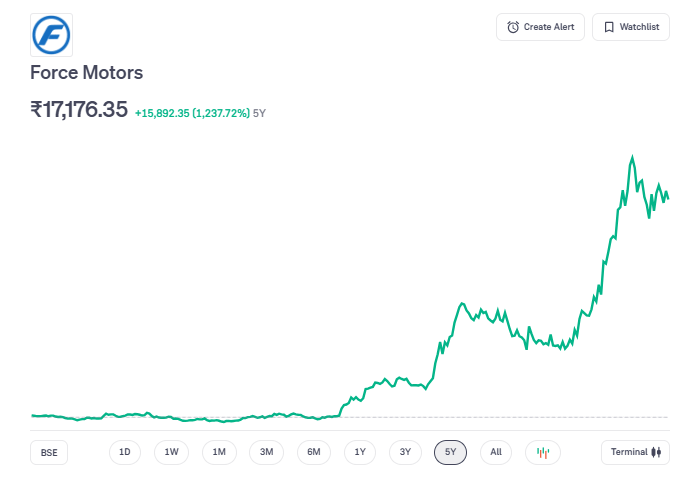
Task: Select the 1W time range
Action: coord(171,452)
